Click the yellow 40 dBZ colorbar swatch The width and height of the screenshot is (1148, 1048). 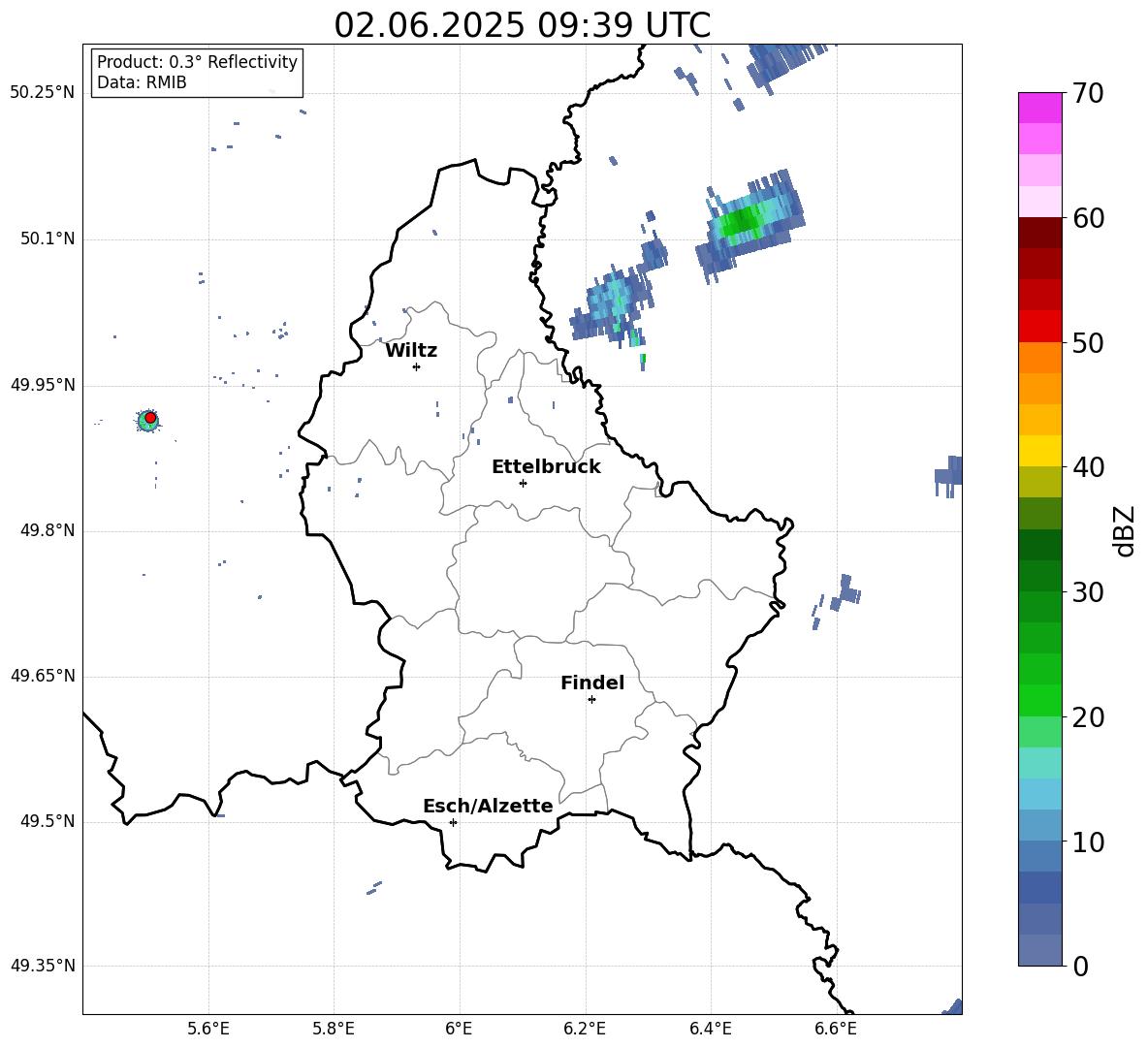[x=1039, y=451]
